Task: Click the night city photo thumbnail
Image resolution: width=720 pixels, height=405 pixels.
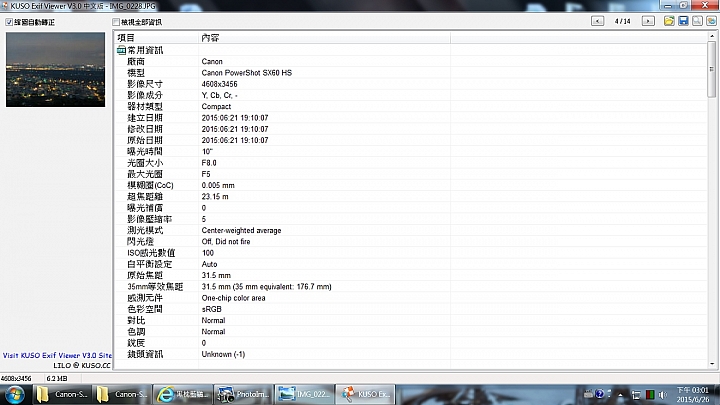Action: click(x=55, y=69)
